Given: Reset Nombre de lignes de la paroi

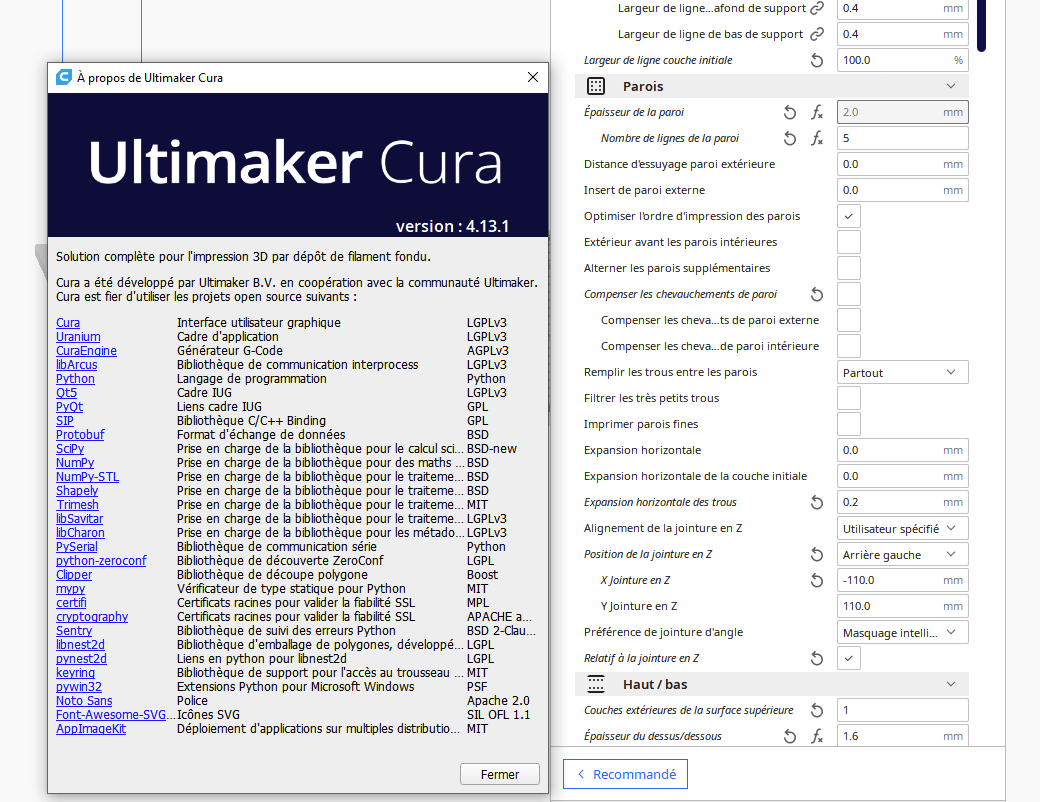Looking at the screenshot, I should pyautogui.click(x=789, y=138).
